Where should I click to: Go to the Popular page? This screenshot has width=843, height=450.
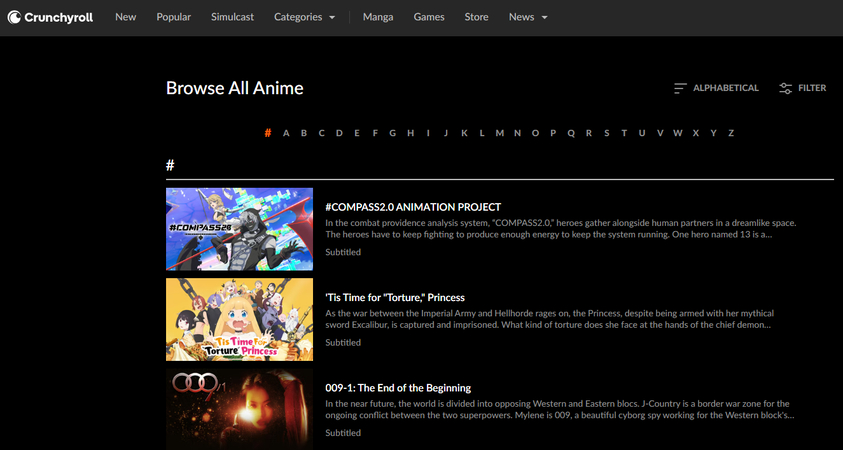pos(174,17)
